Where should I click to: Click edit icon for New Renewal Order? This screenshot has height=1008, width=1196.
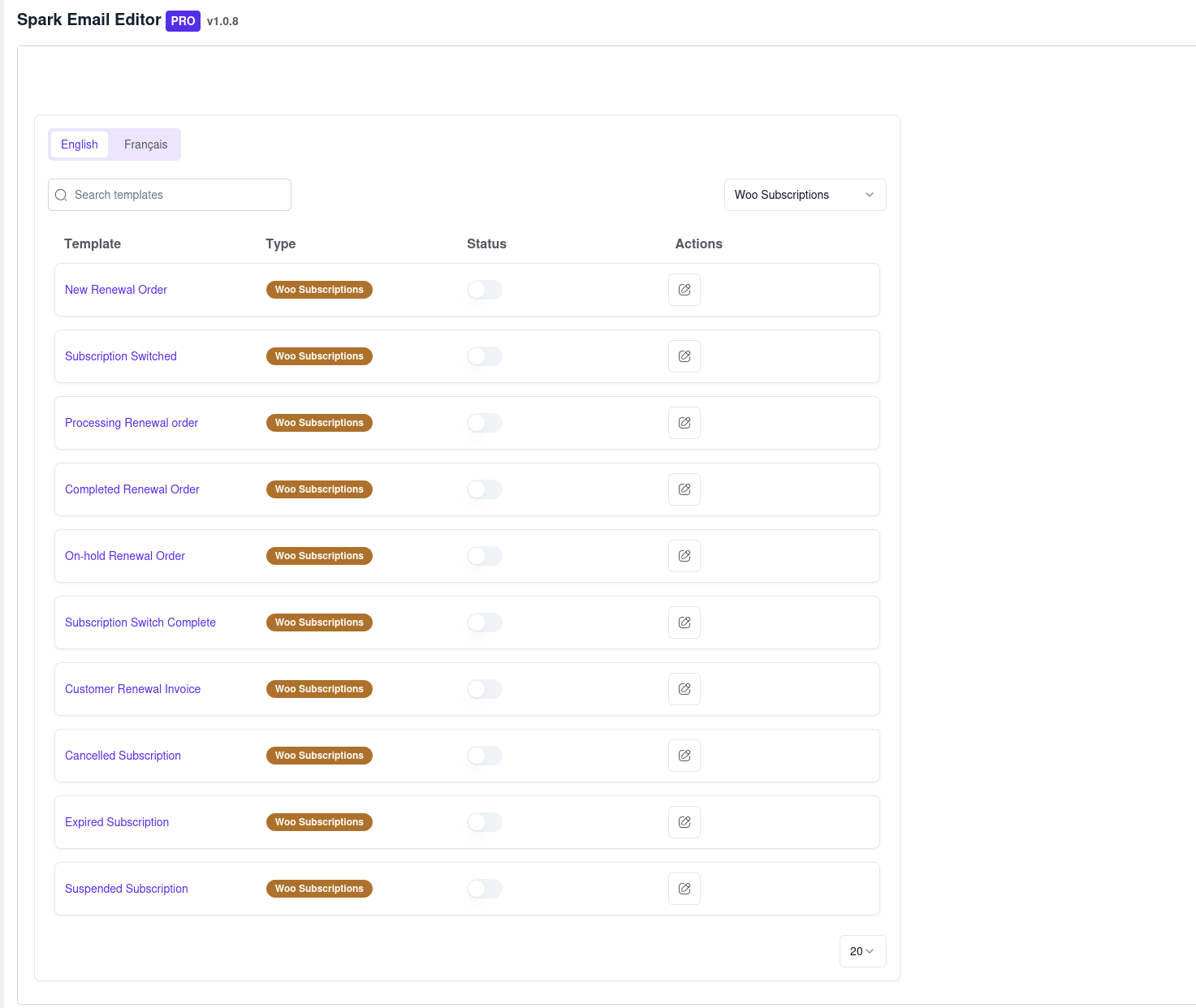click(684, 290)
